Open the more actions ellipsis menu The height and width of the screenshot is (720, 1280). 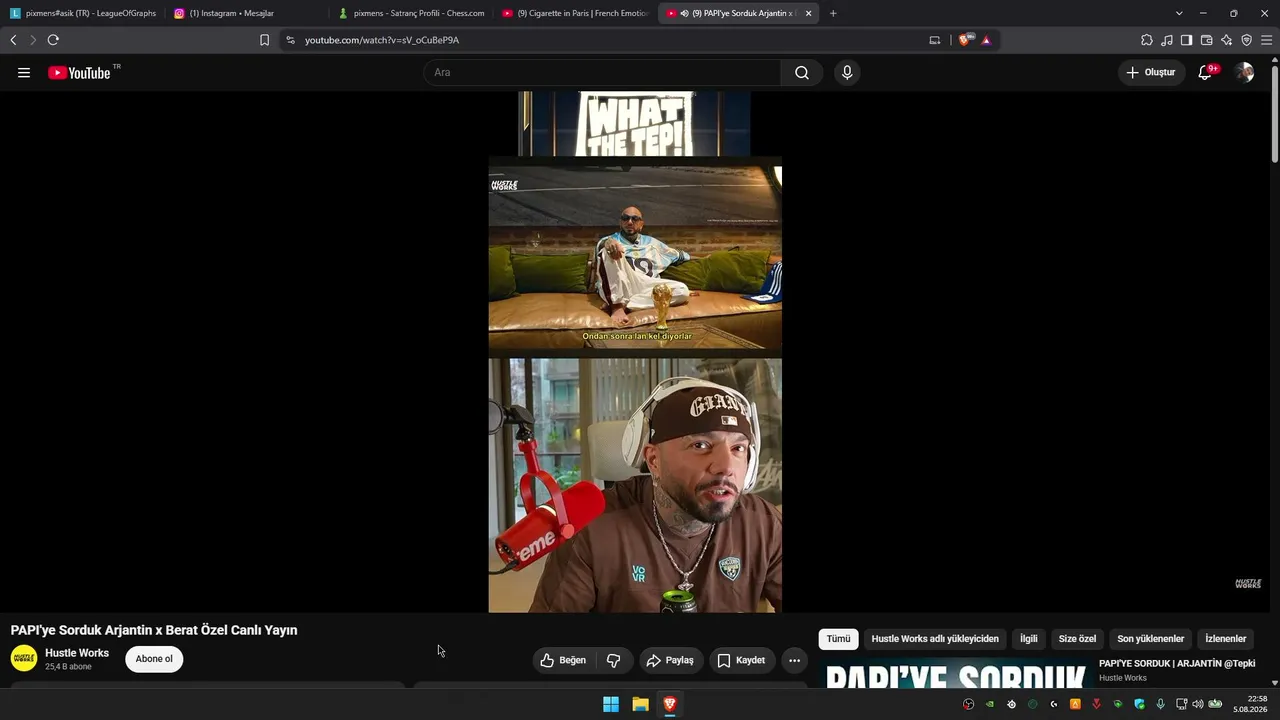tap(794, 660)
